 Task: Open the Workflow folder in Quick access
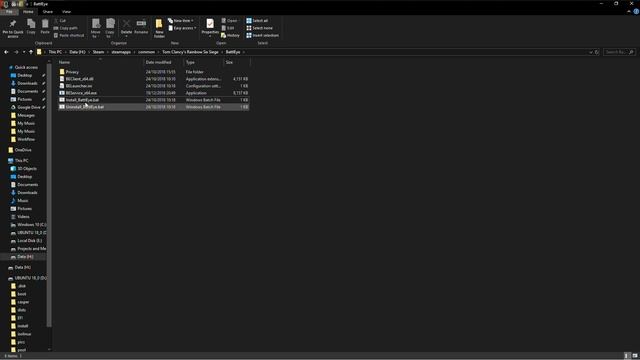tap(26, 139)
